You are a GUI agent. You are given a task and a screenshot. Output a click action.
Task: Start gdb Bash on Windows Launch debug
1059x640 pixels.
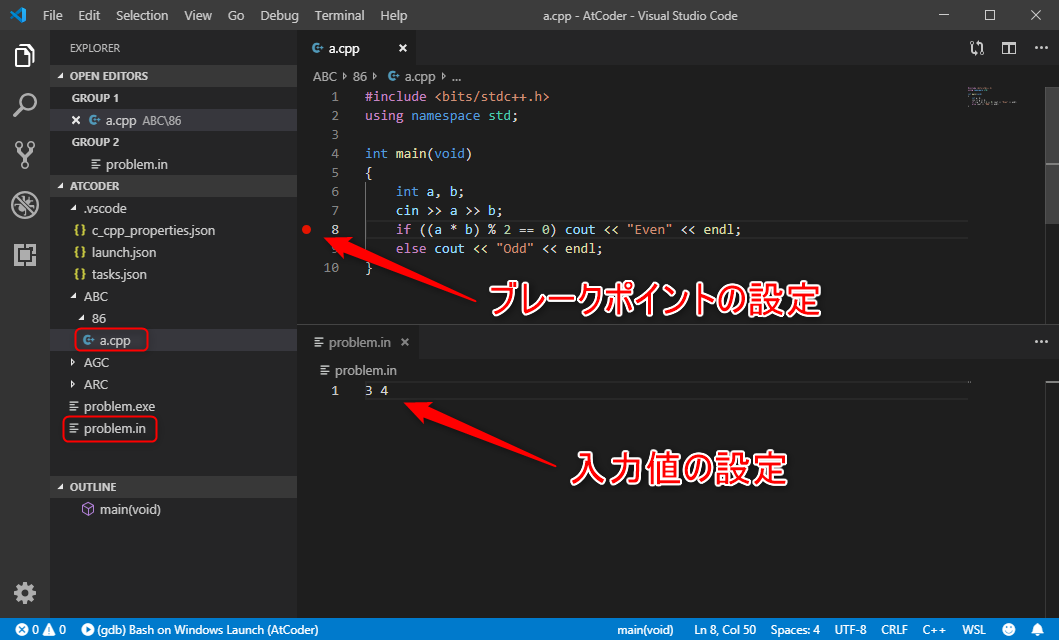[200, 630]
